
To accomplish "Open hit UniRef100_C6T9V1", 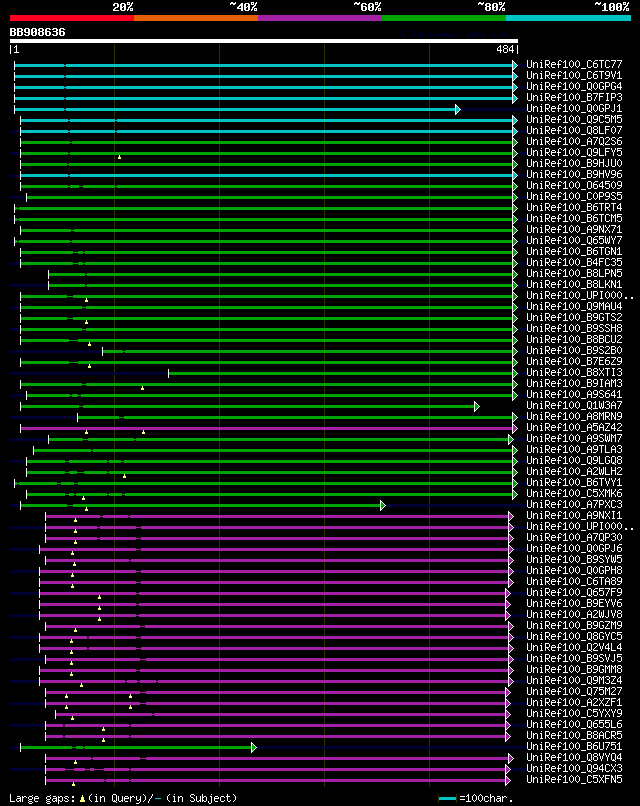I will pyautogui.click(x=574, y=76).
